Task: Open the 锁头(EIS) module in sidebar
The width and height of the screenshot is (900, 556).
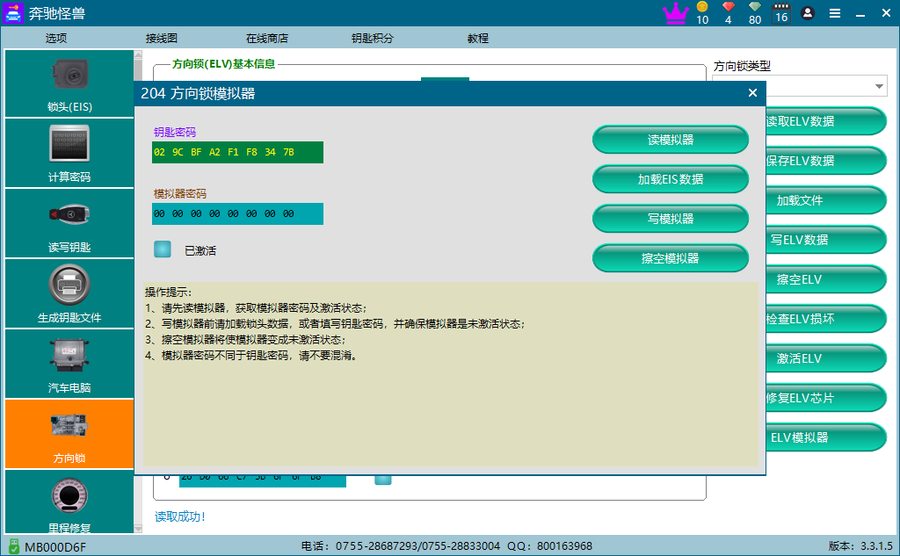Action: coord(69,82)
